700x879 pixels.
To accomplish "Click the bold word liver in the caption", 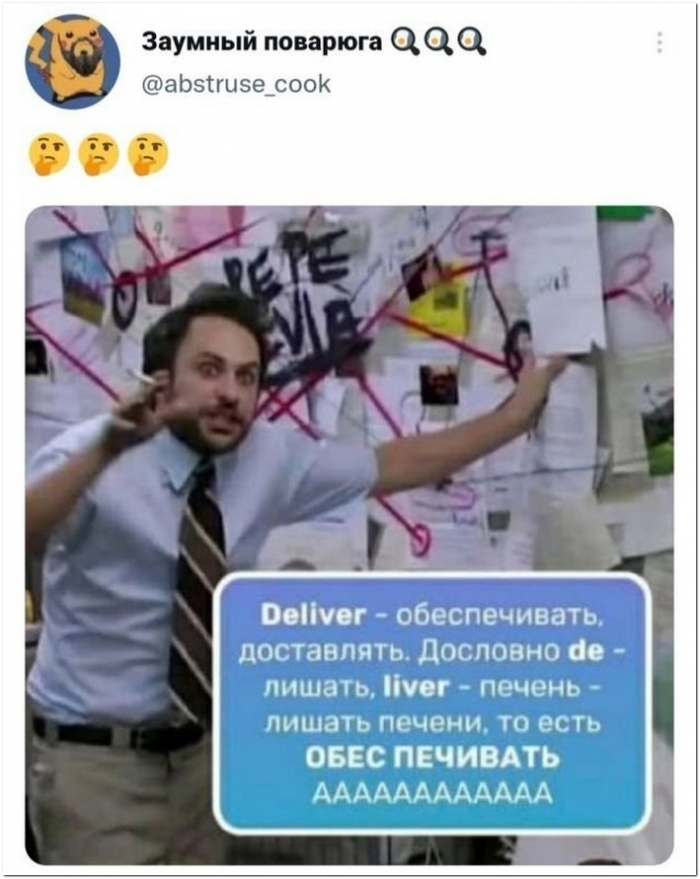I will pos(415,686).
